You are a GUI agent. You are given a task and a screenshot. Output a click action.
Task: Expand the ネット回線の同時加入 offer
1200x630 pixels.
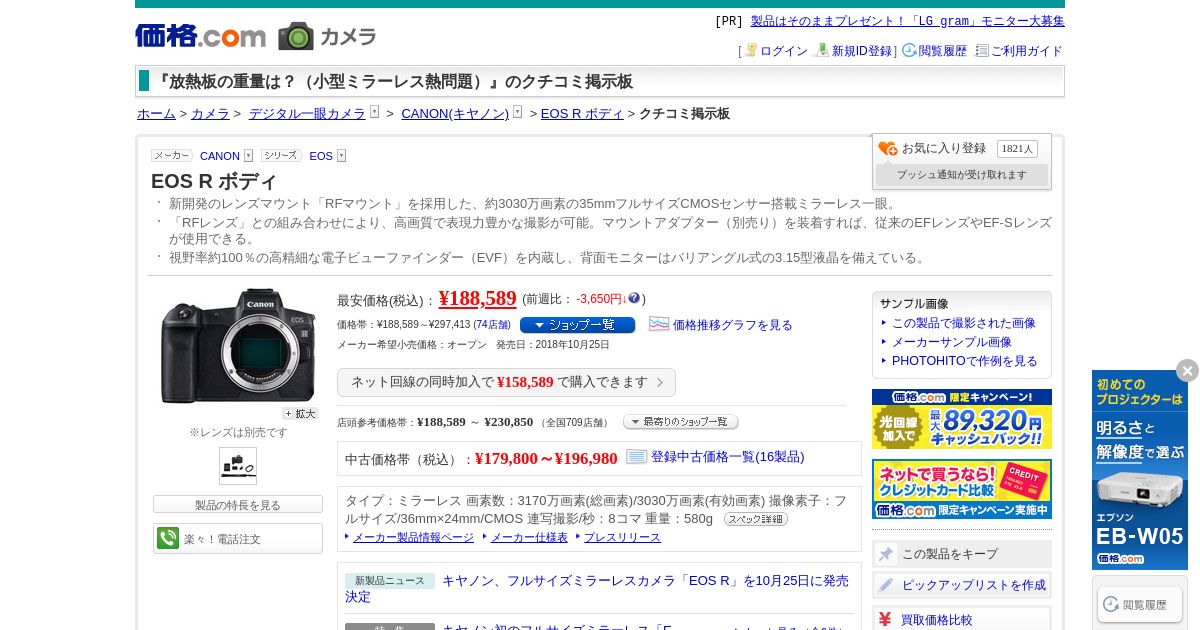pyautogui.click(x=506, y=382)
